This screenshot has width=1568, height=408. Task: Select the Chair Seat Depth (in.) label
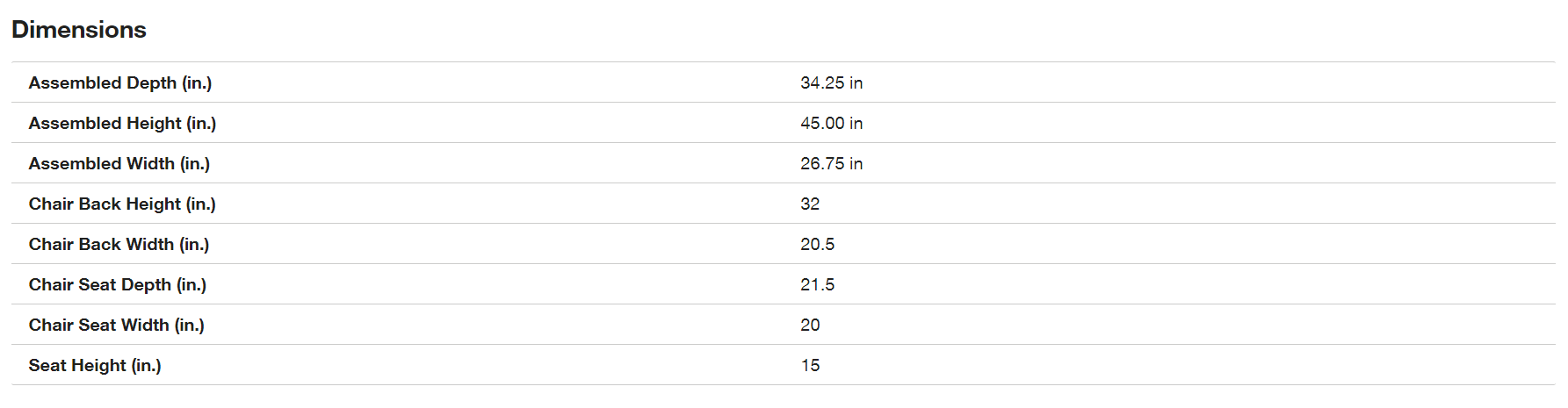pyautogui.click(x=118, y=284)
